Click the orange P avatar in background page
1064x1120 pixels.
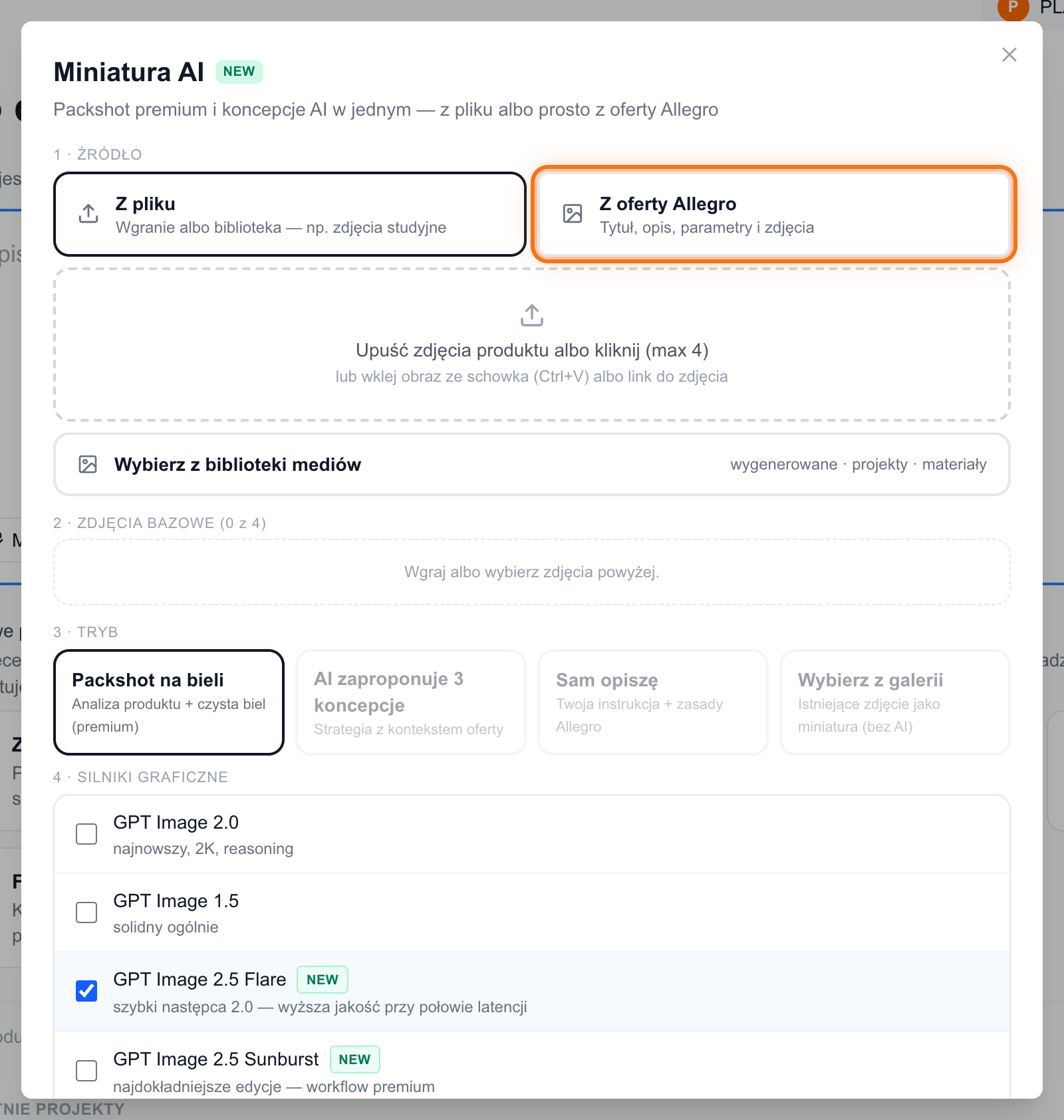1013,8
